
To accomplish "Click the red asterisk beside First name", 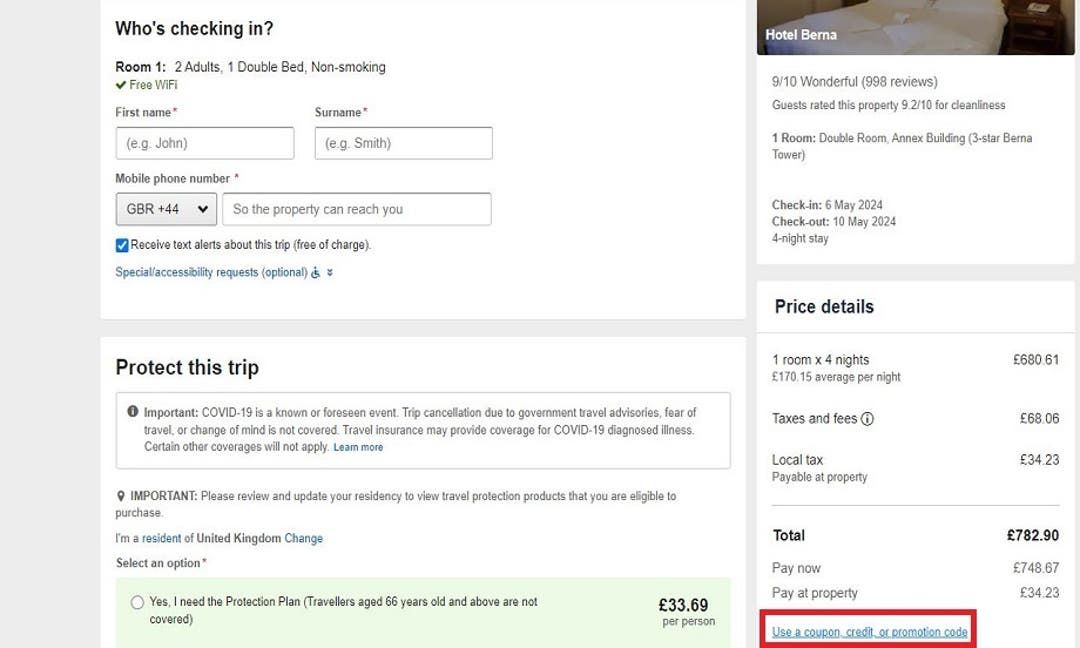I will coord(176,109).
